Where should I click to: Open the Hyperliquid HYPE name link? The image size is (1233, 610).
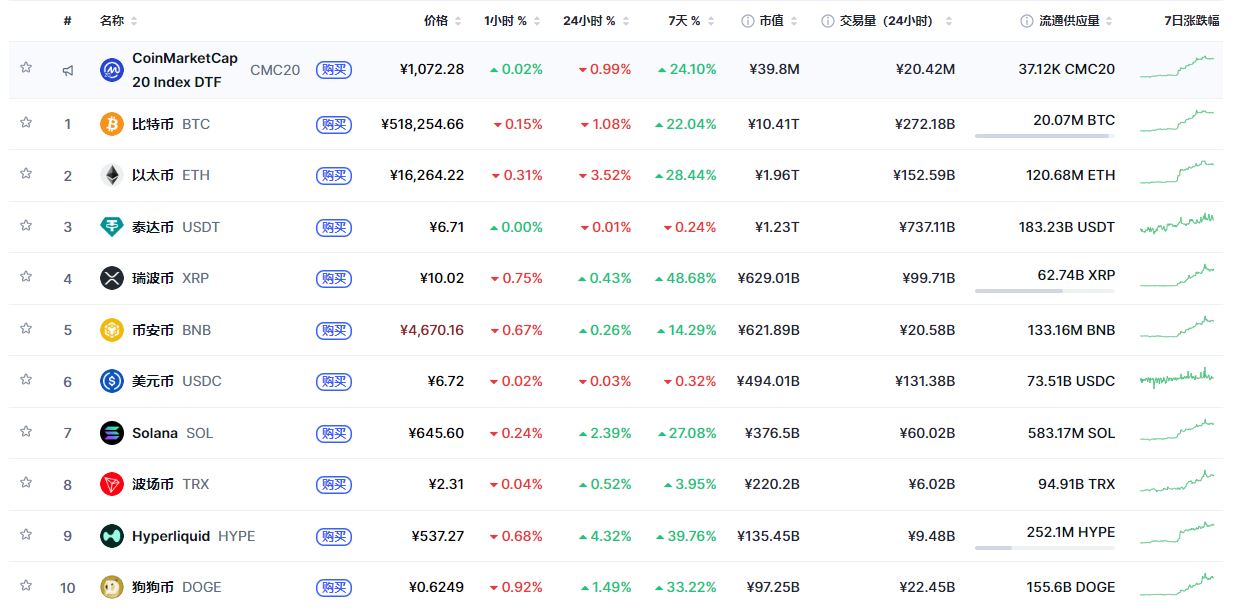[194, 536]
